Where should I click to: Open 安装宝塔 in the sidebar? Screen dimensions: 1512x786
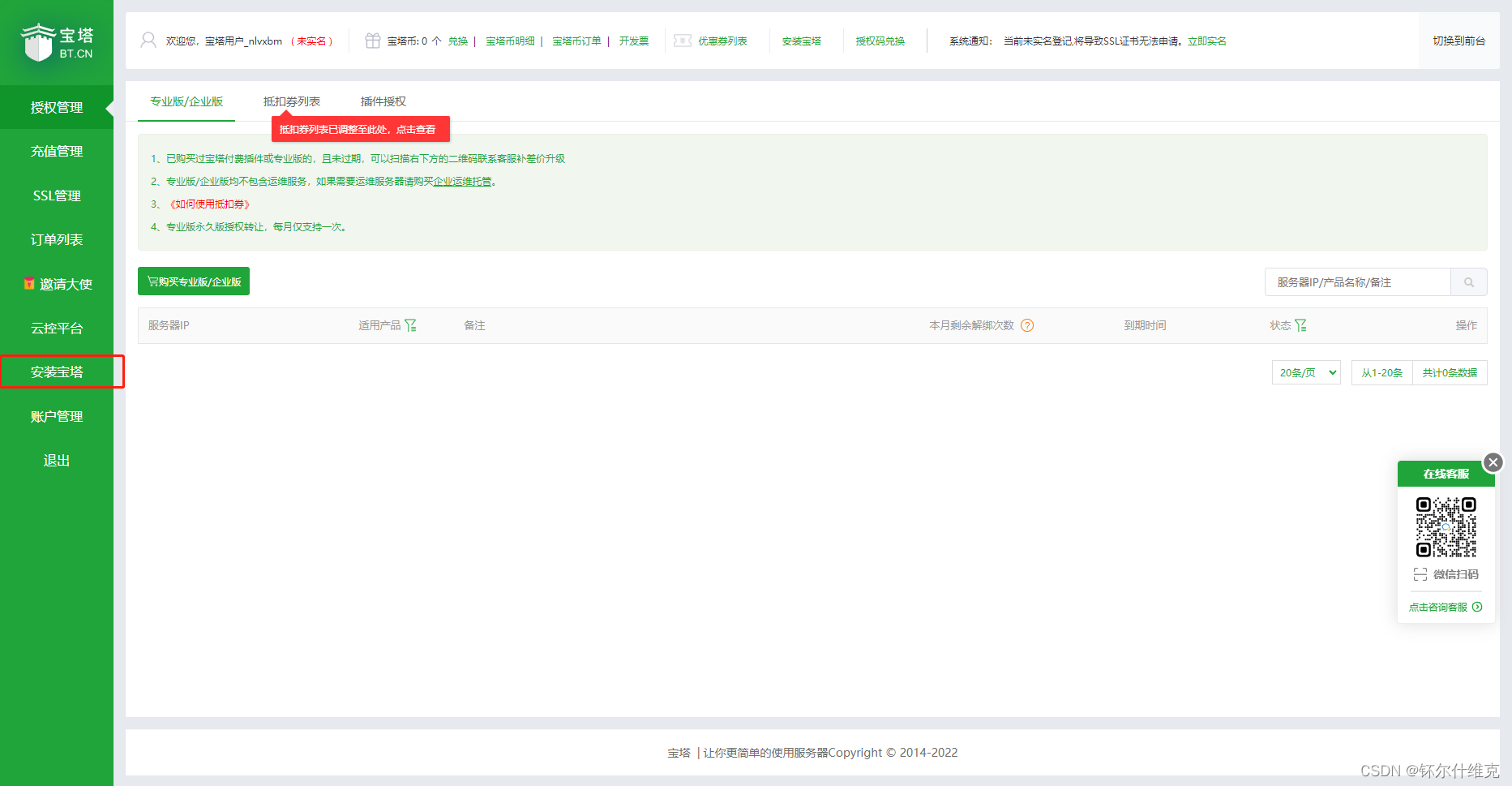click(x=57, y=372)
